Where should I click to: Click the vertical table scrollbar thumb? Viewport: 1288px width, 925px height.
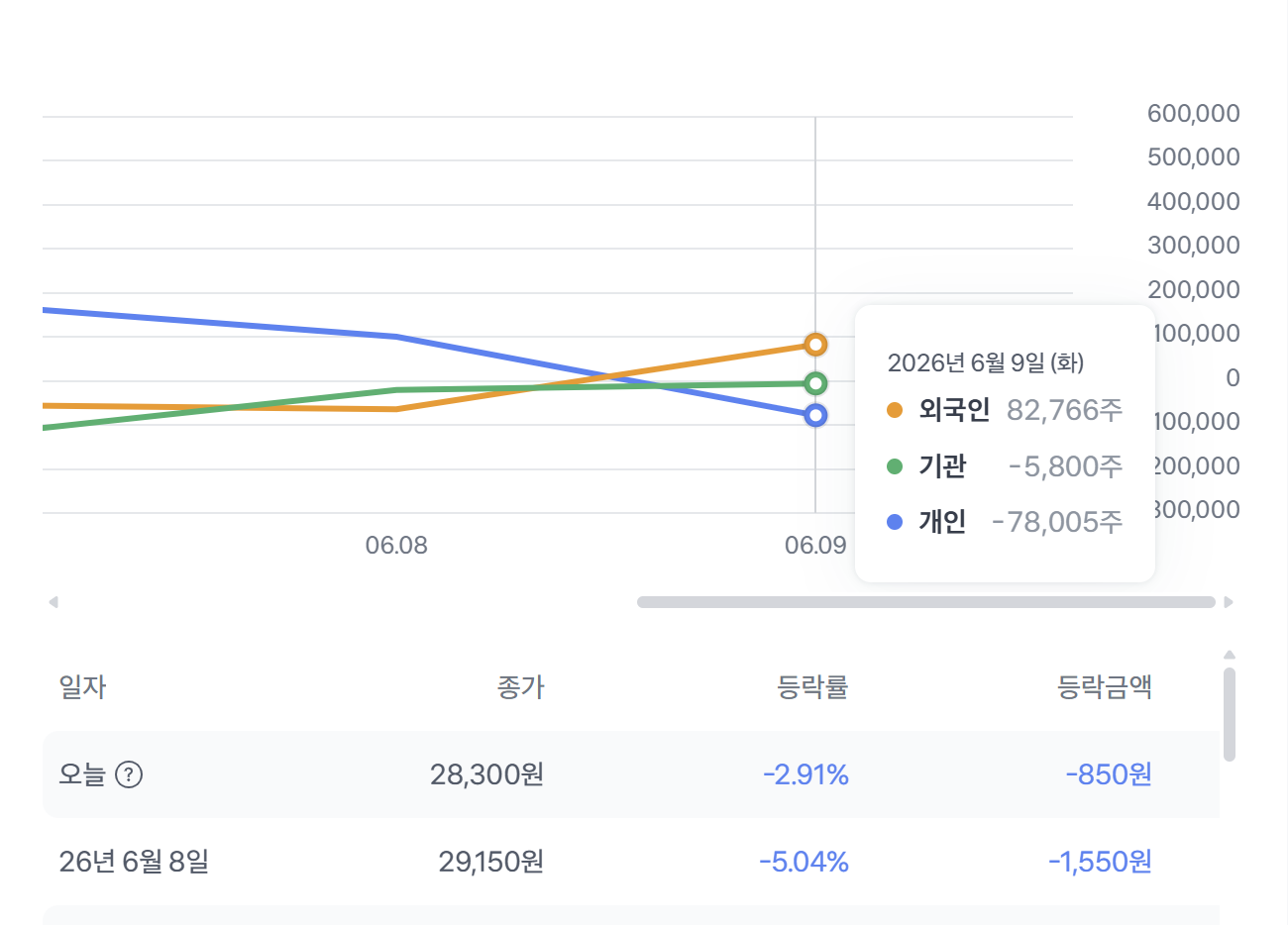1230,714
